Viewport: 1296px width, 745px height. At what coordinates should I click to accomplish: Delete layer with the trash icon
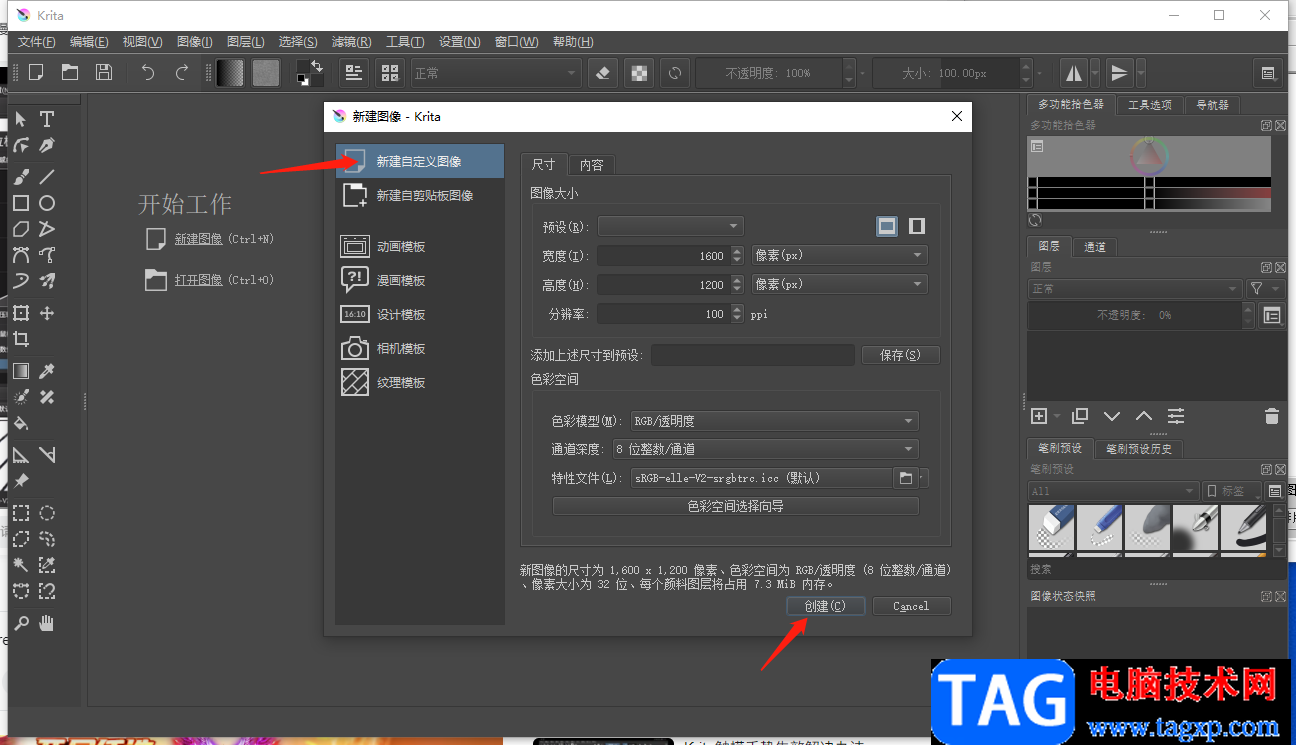point(1271,416)
